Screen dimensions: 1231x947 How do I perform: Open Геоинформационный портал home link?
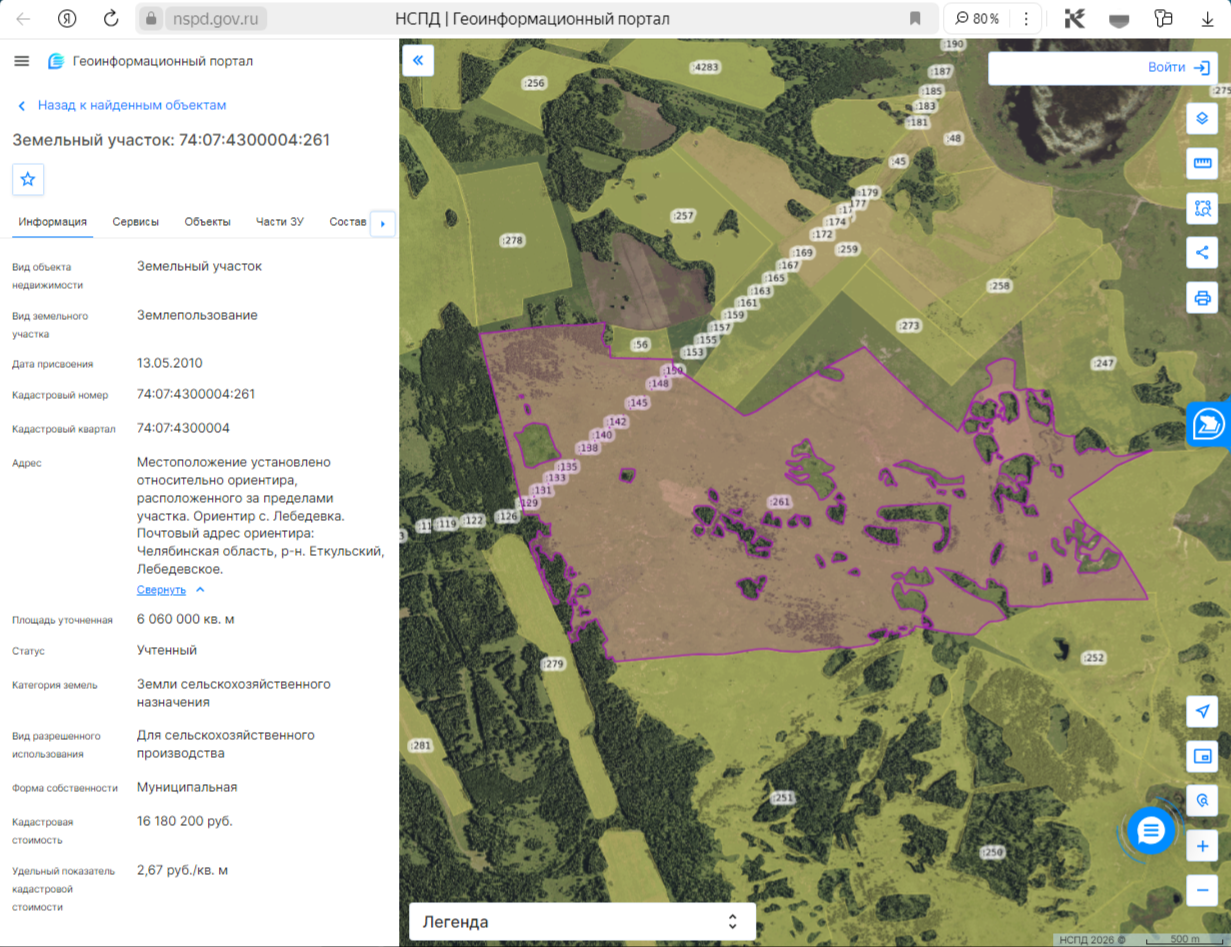[151, 61]
